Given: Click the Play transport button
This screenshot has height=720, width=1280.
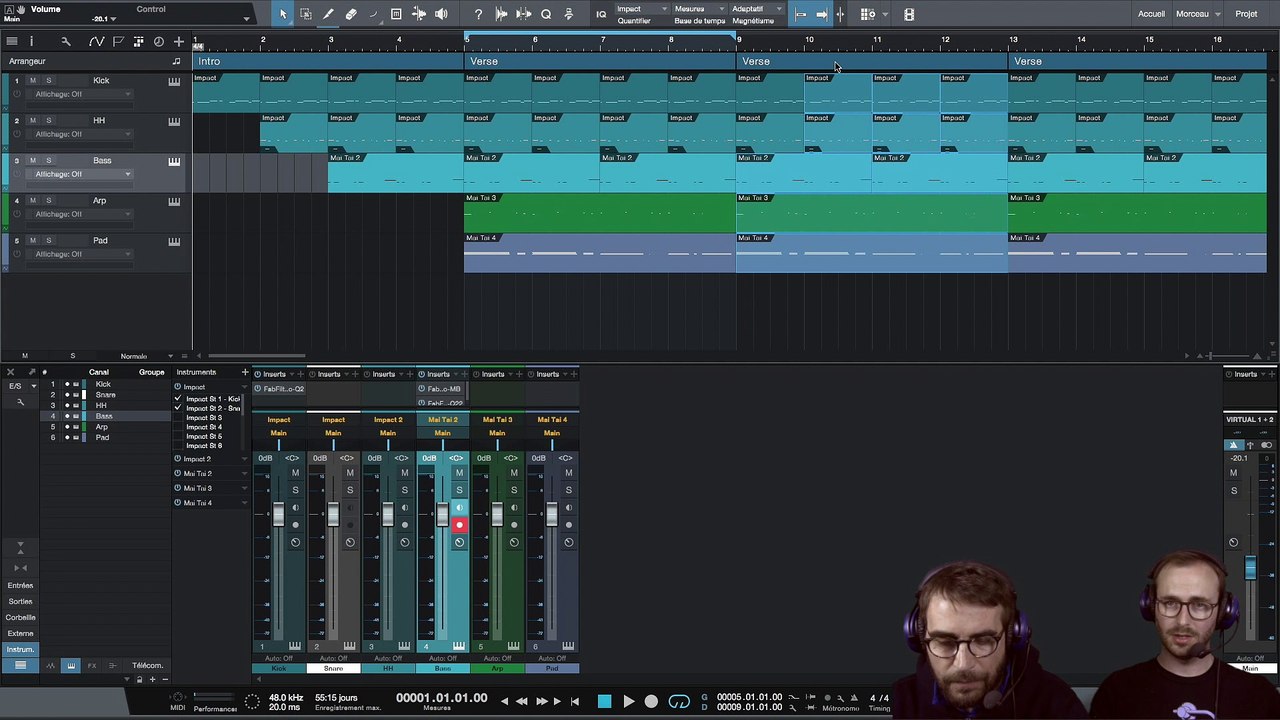Looking at the screenshot, I should pyautogui.click(x=628, y=702).
